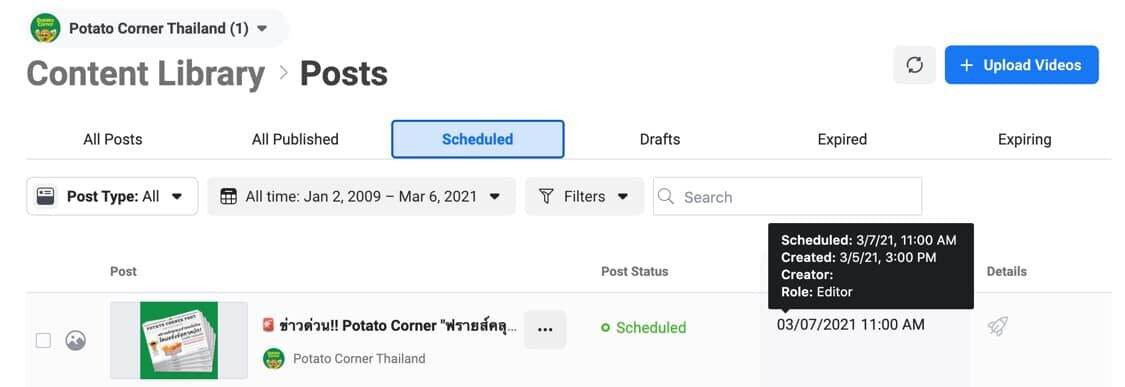Screen dimensions: 1125x387
Task: Click the funnel Filters icon
Action: (x=546, y=197)
